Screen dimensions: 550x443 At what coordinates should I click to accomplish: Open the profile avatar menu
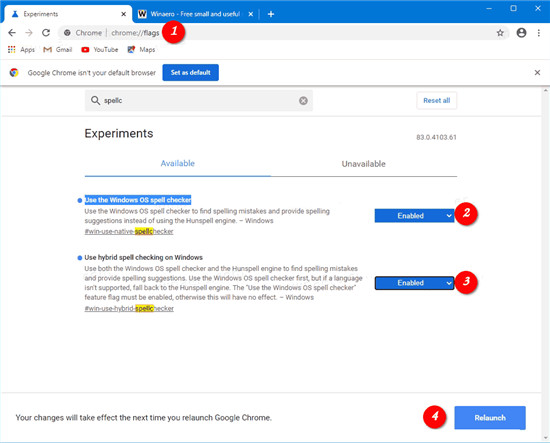[521, 33]
